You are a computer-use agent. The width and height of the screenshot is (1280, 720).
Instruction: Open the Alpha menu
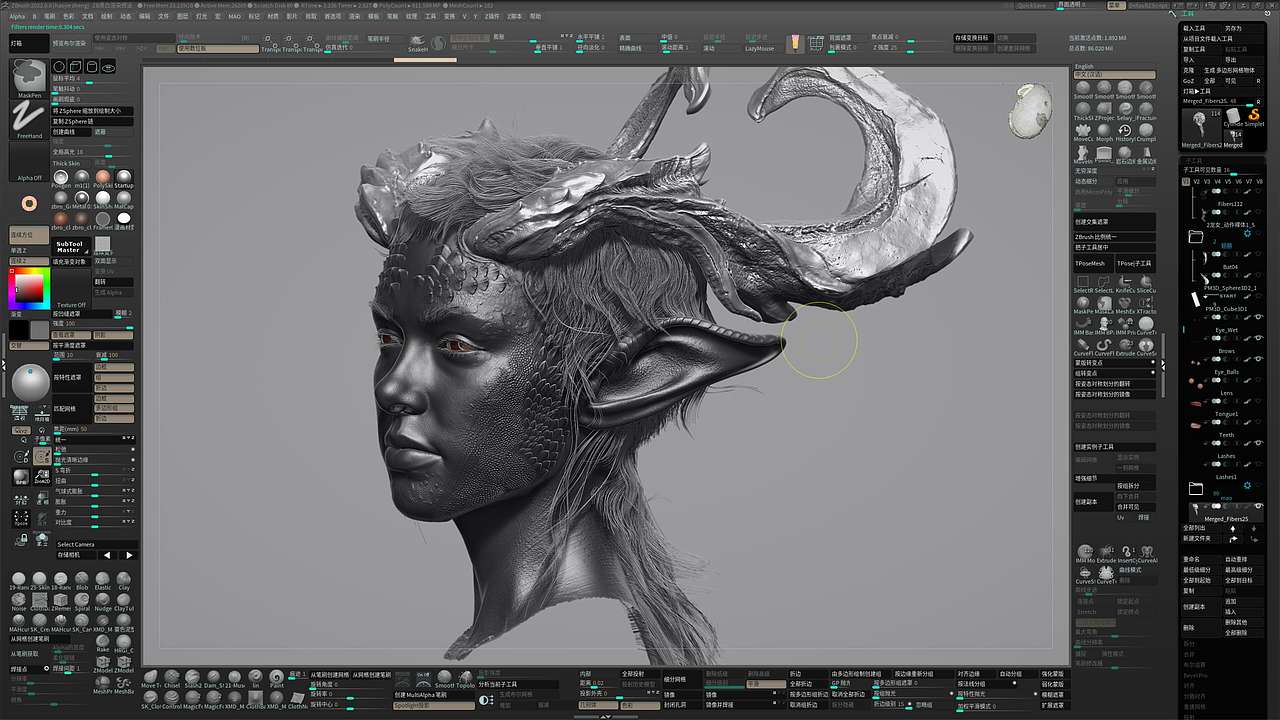coord(18,16)
